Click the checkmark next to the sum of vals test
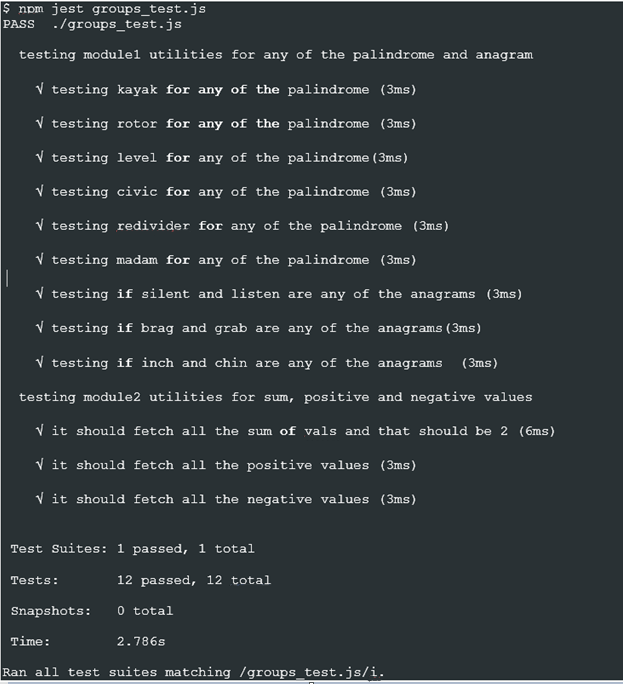The height and width of the screenshot is (684, 623). (39, 430)
